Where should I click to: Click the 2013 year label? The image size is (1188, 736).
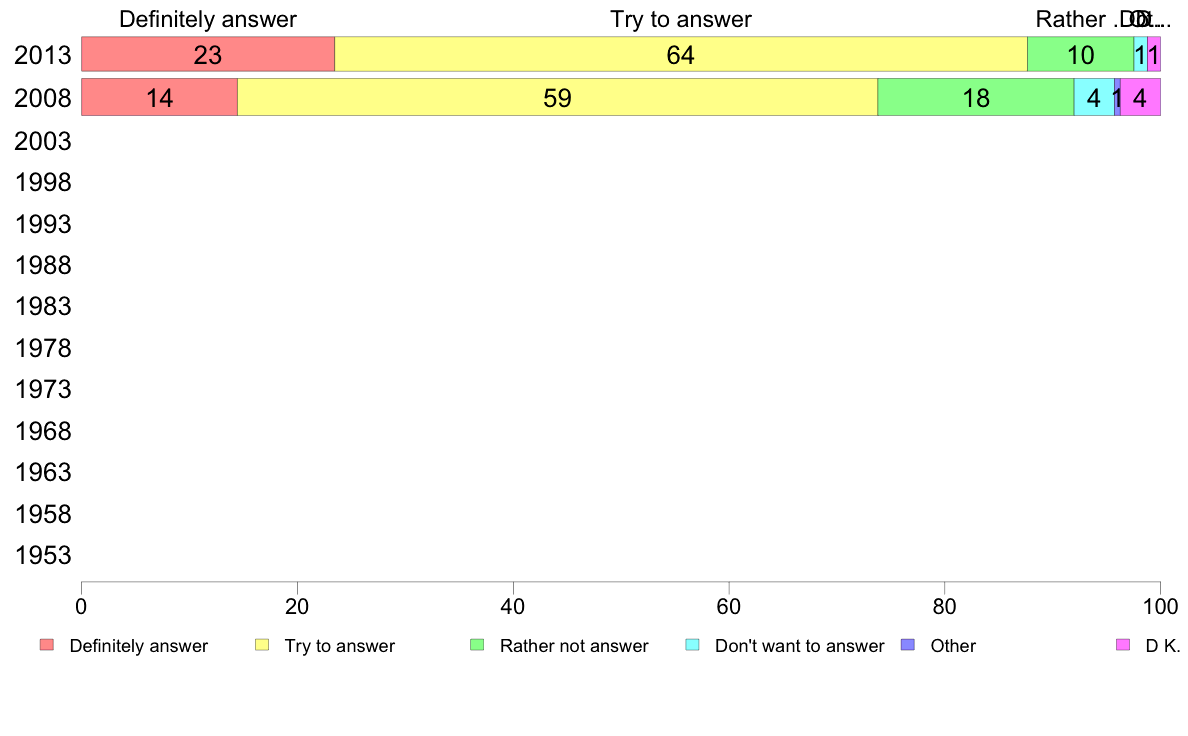[42, 55]
